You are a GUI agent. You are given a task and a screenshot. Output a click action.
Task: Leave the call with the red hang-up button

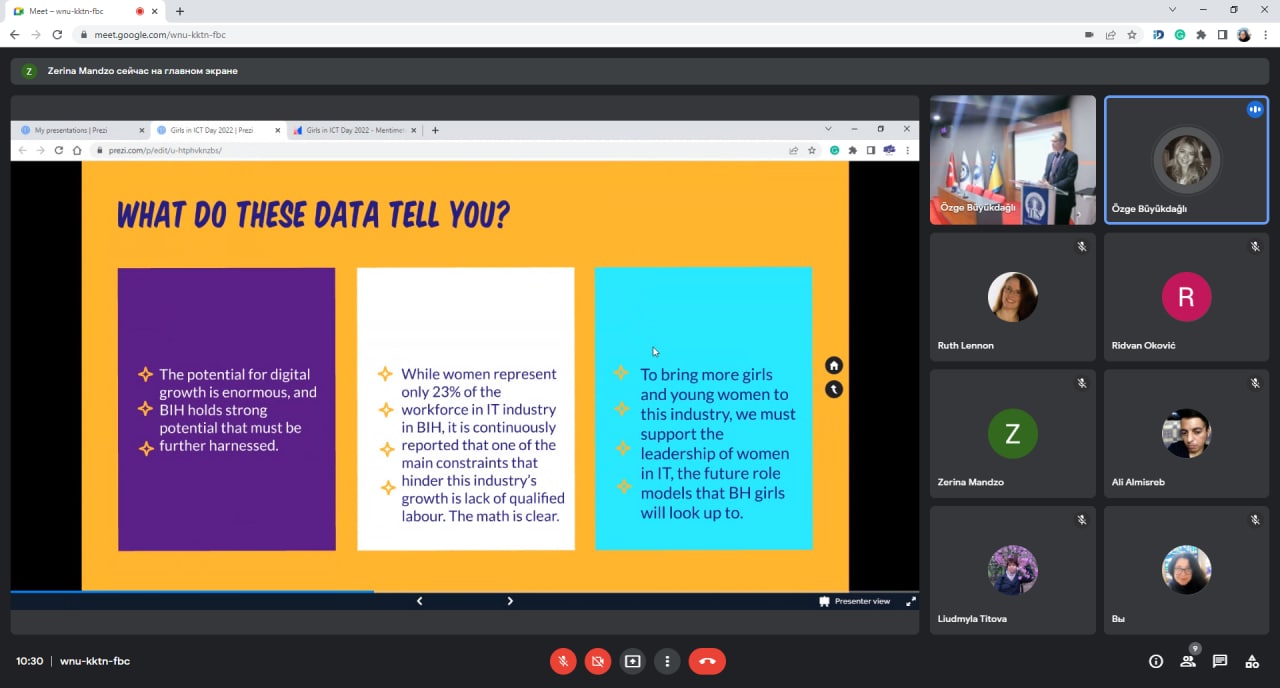click(707, 661)
